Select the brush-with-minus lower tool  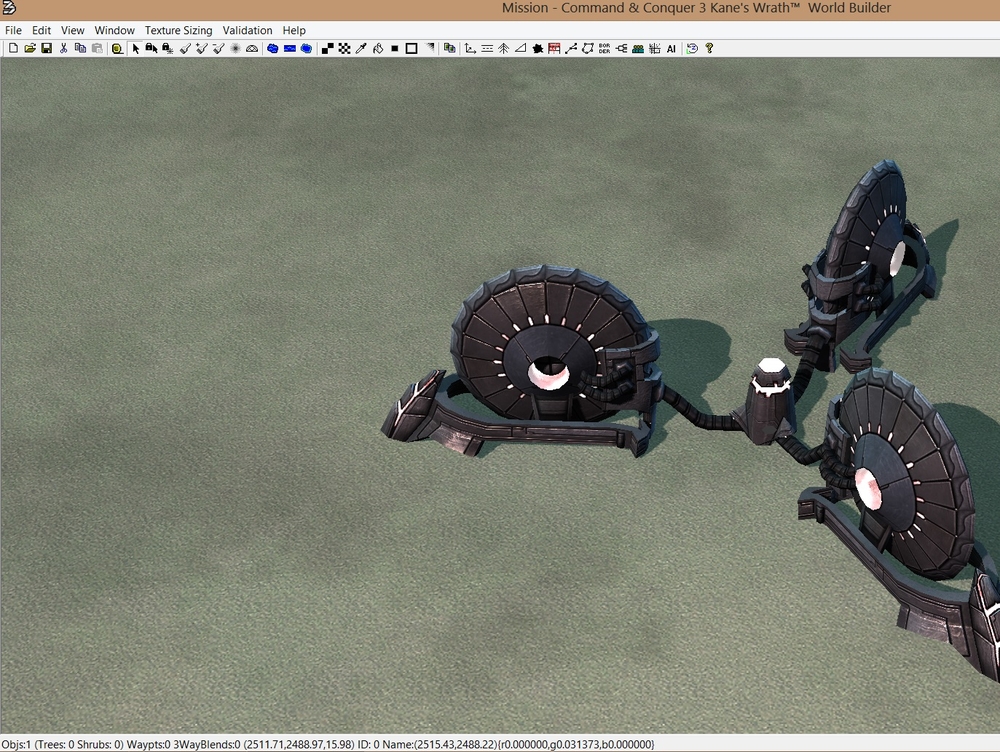(219, 48)
